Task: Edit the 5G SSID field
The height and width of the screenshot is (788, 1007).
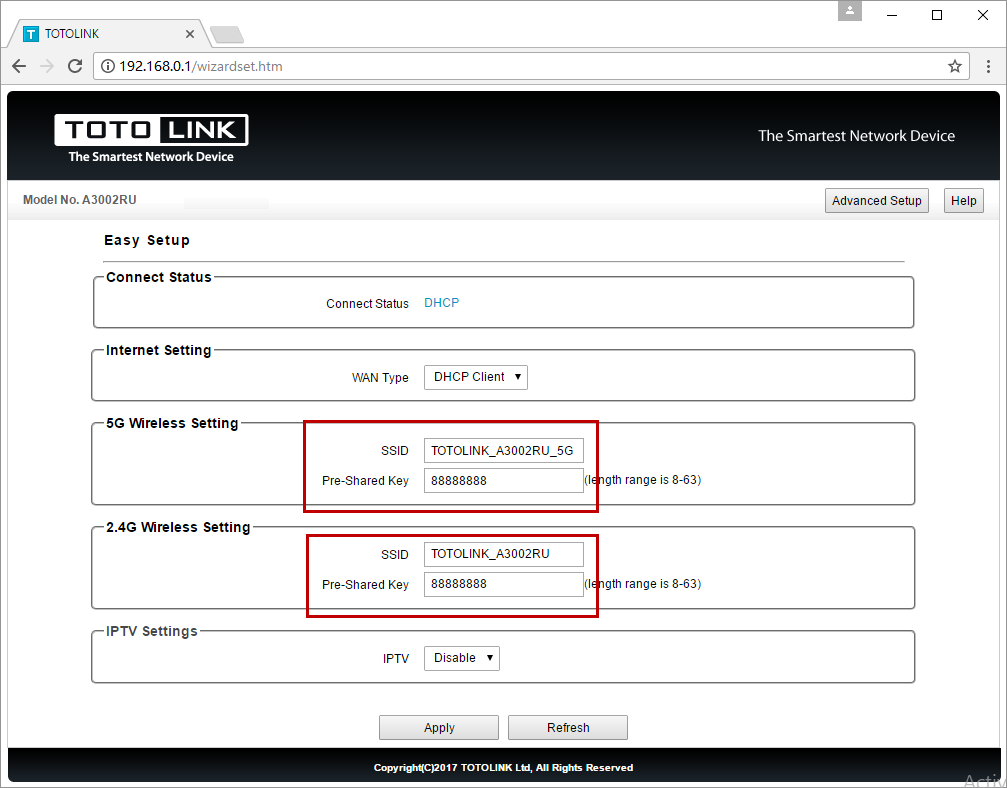Action: tap(504, 450)
